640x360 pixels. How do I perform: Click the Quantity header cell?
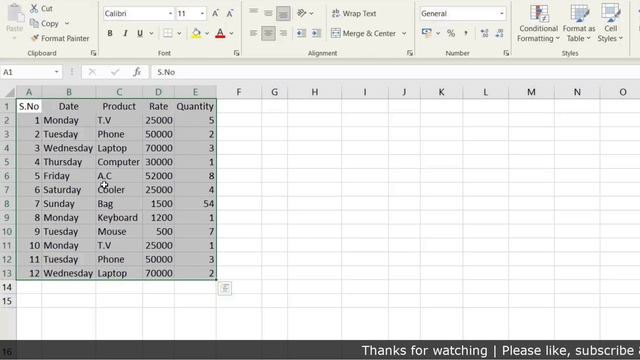tap(195, 107)
